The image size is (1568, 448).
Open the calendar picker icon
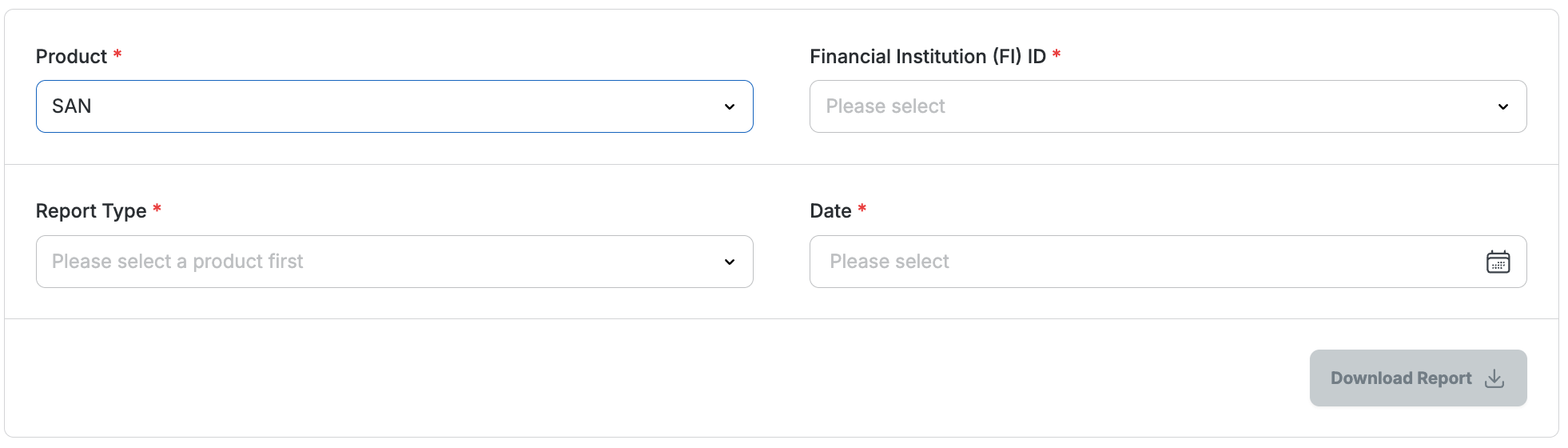pos(1498,262)
